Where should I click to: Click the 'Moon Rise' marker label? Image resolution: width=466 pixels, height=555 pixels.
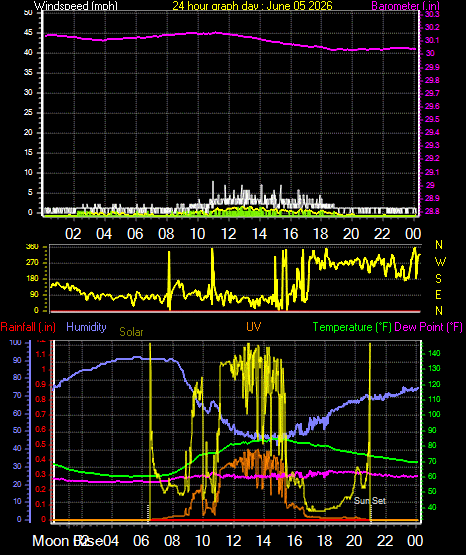coord(68,541)
